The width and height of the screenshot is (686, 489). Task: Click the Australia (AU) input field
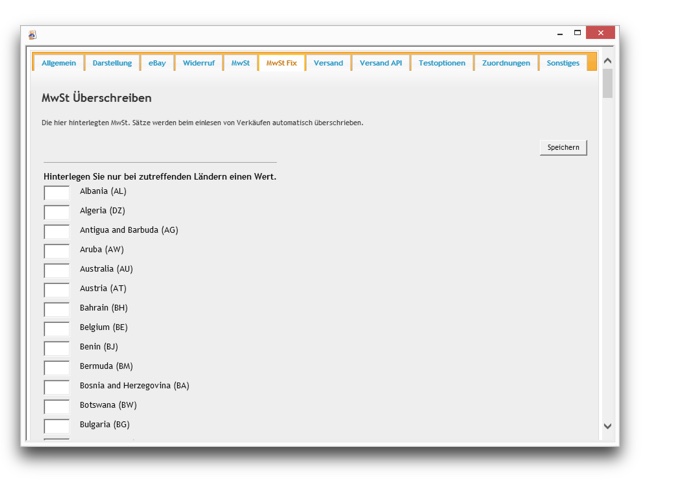click(x=56, y=270)
